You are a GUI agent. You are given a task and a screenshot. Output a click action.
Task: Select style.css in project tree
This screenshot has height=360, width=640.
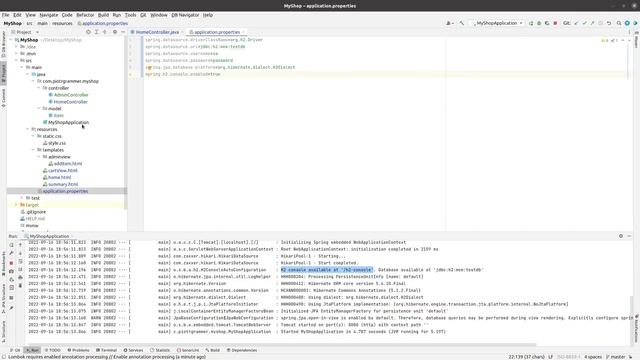click(57, 143)
